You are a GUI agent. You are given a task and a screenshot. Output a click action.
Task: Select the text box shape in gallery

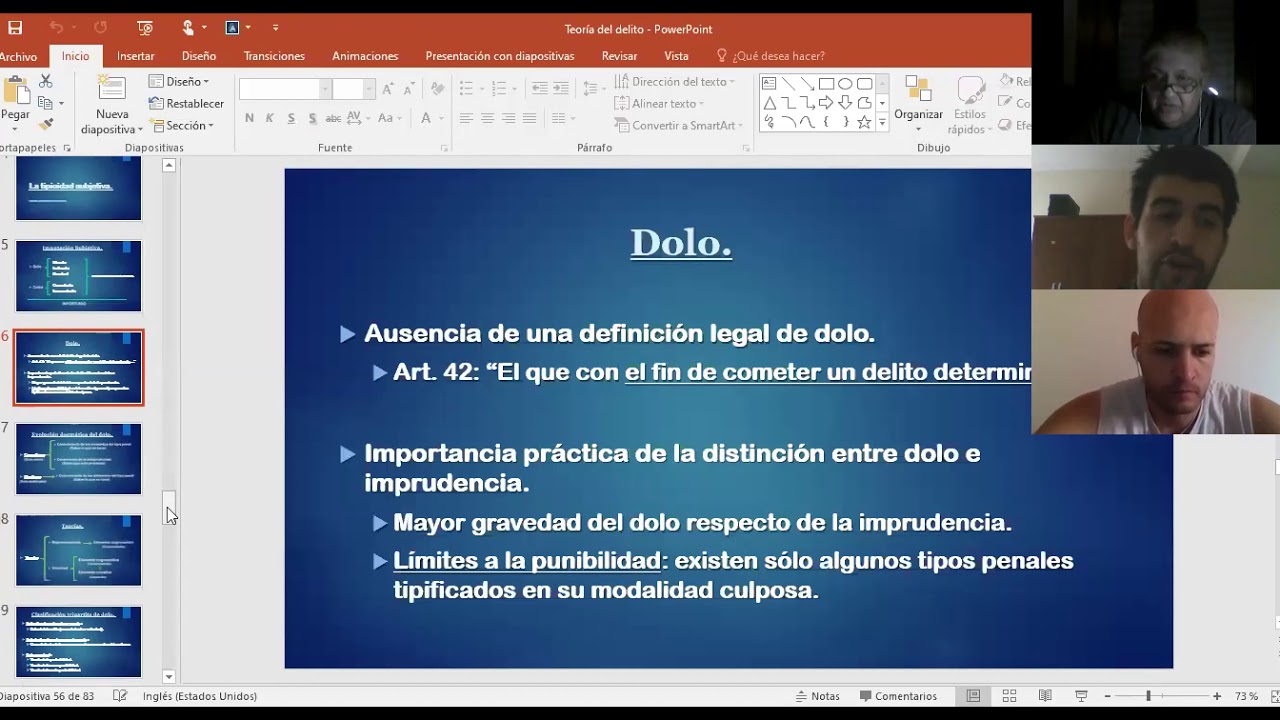[x=769, y=84]
